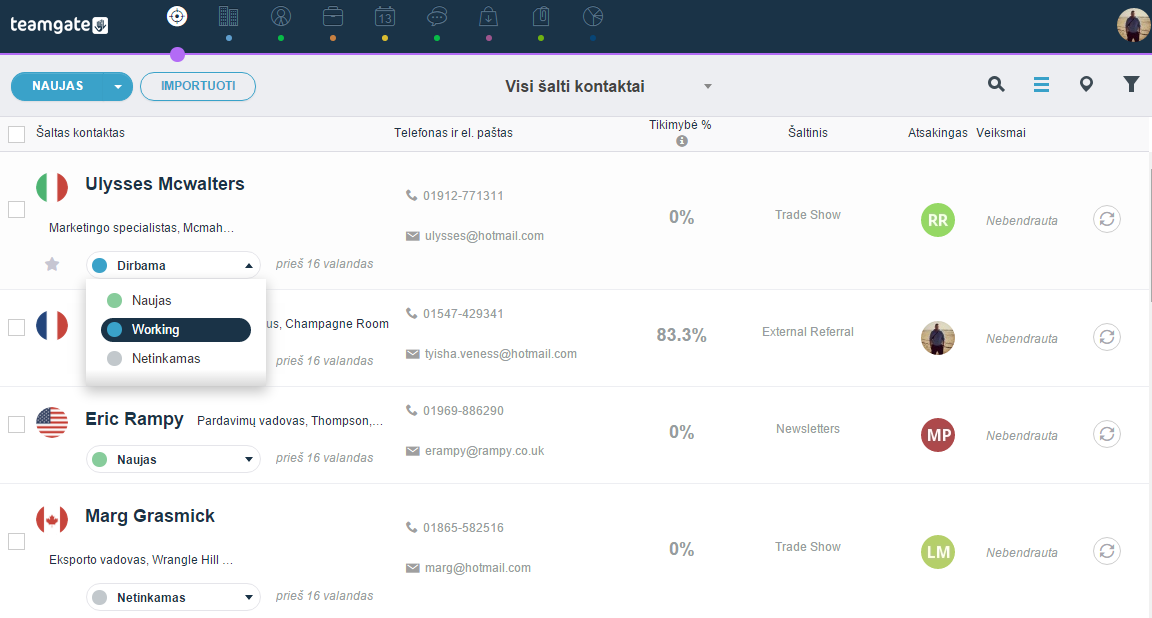Image resolution: width=1152 pixels, height=618 pixels.
Task: Open the Marg Grasmick lead name
Action: point(150,516)
